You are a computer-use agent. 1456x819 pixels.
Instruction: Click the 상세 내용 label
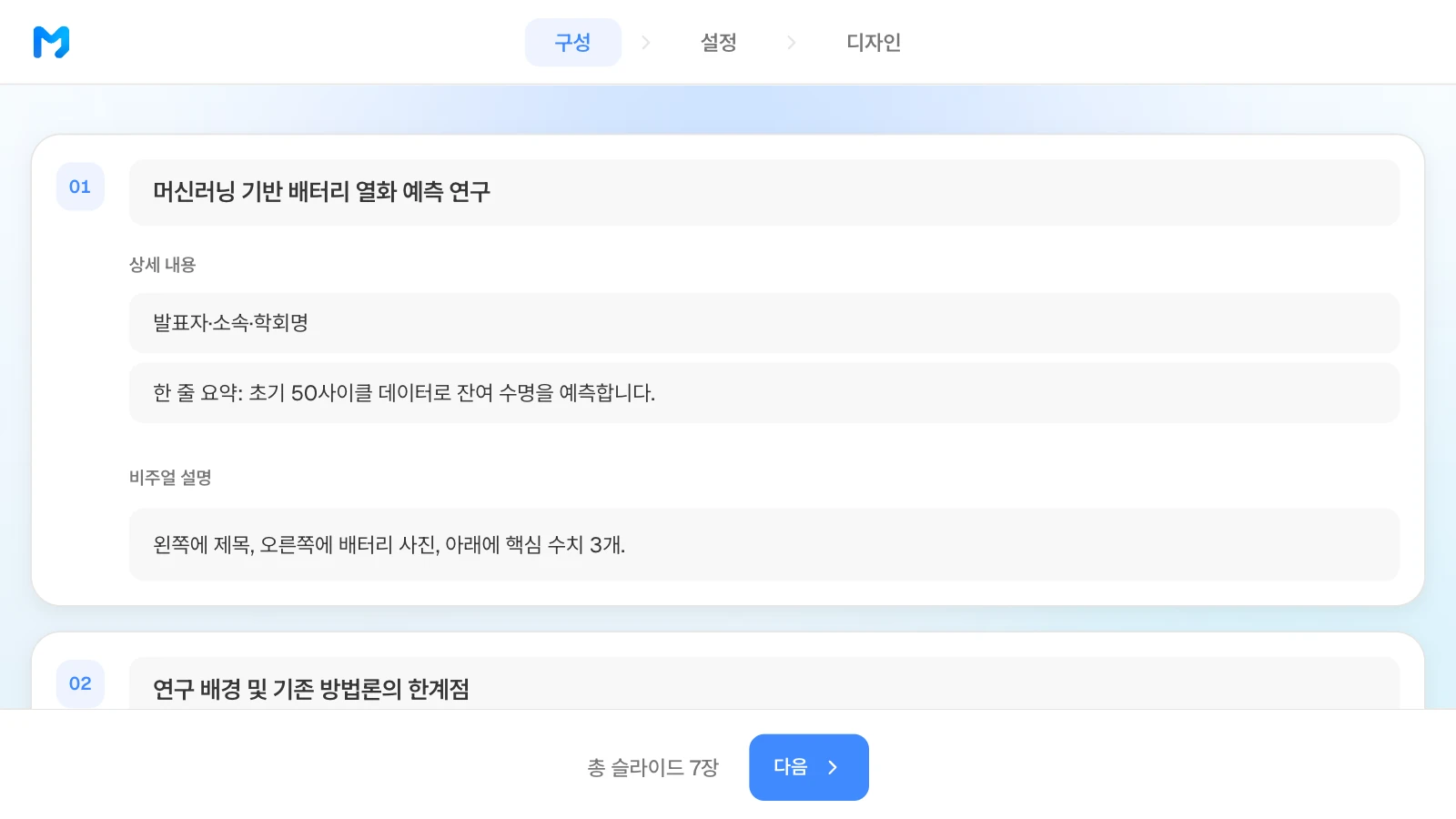pos(162,265)
